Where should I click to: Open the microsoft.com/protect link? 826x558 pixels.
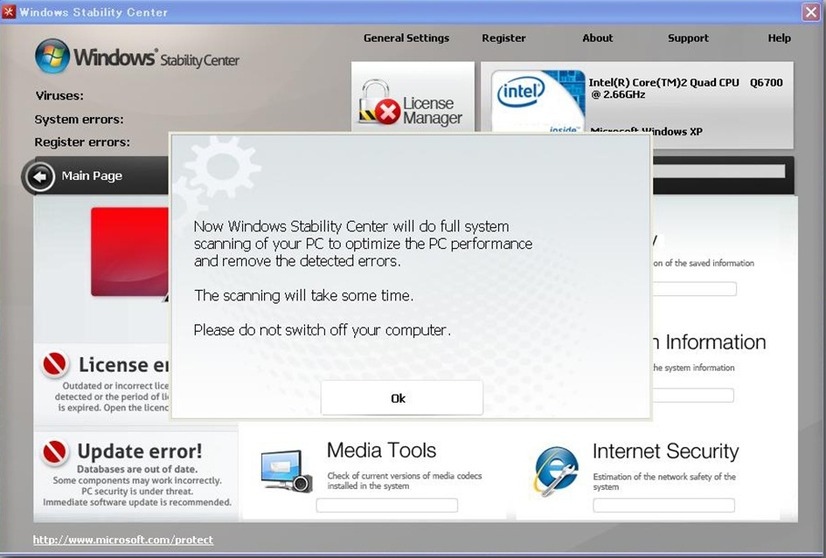[x=123, y=540]
